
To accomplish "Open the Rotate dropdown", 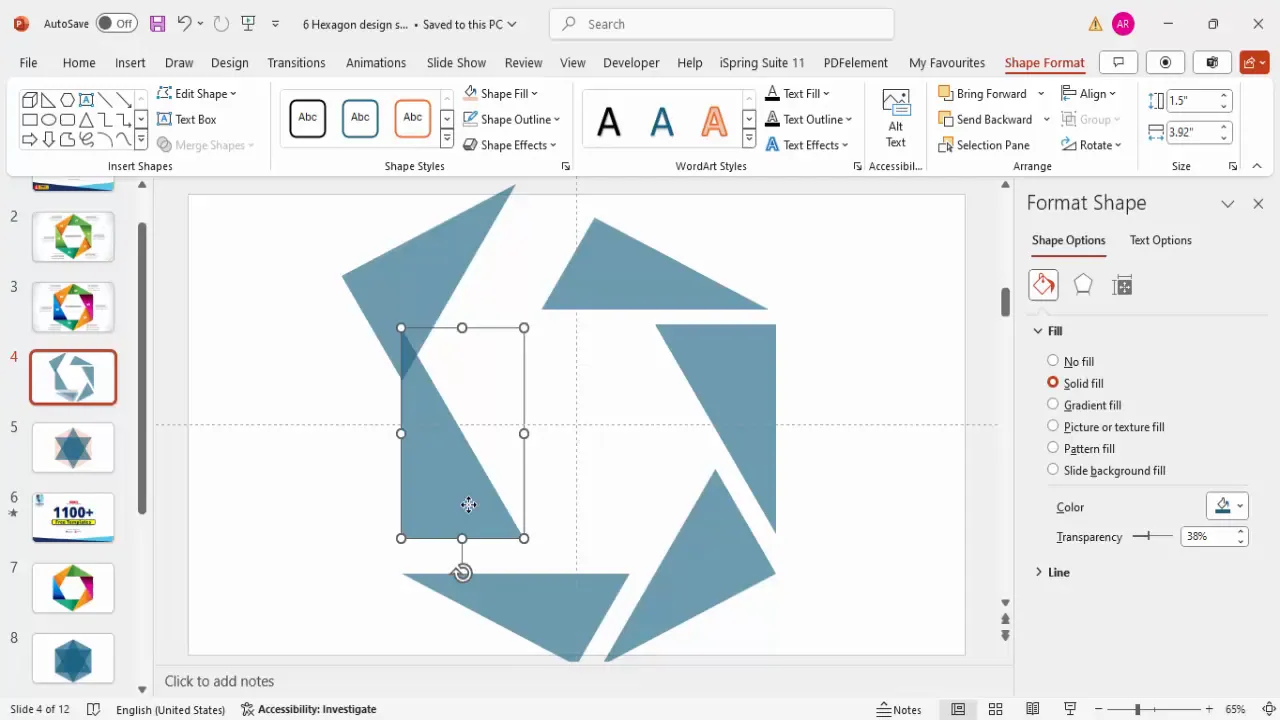I will coord(1091,145).
